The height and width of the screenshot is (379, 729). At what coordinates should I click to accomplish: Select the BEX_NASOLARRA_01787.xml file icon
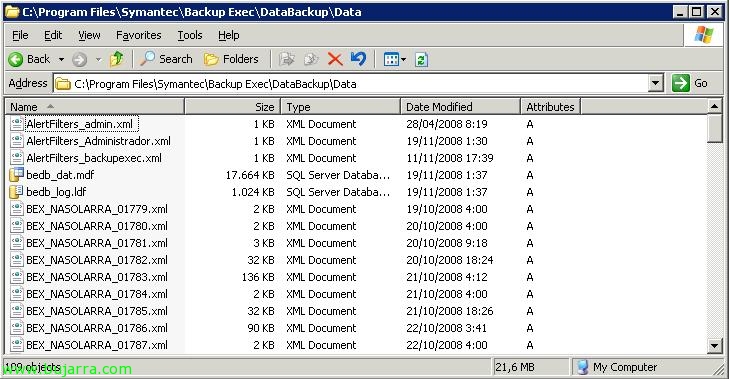tap(17, 345)
